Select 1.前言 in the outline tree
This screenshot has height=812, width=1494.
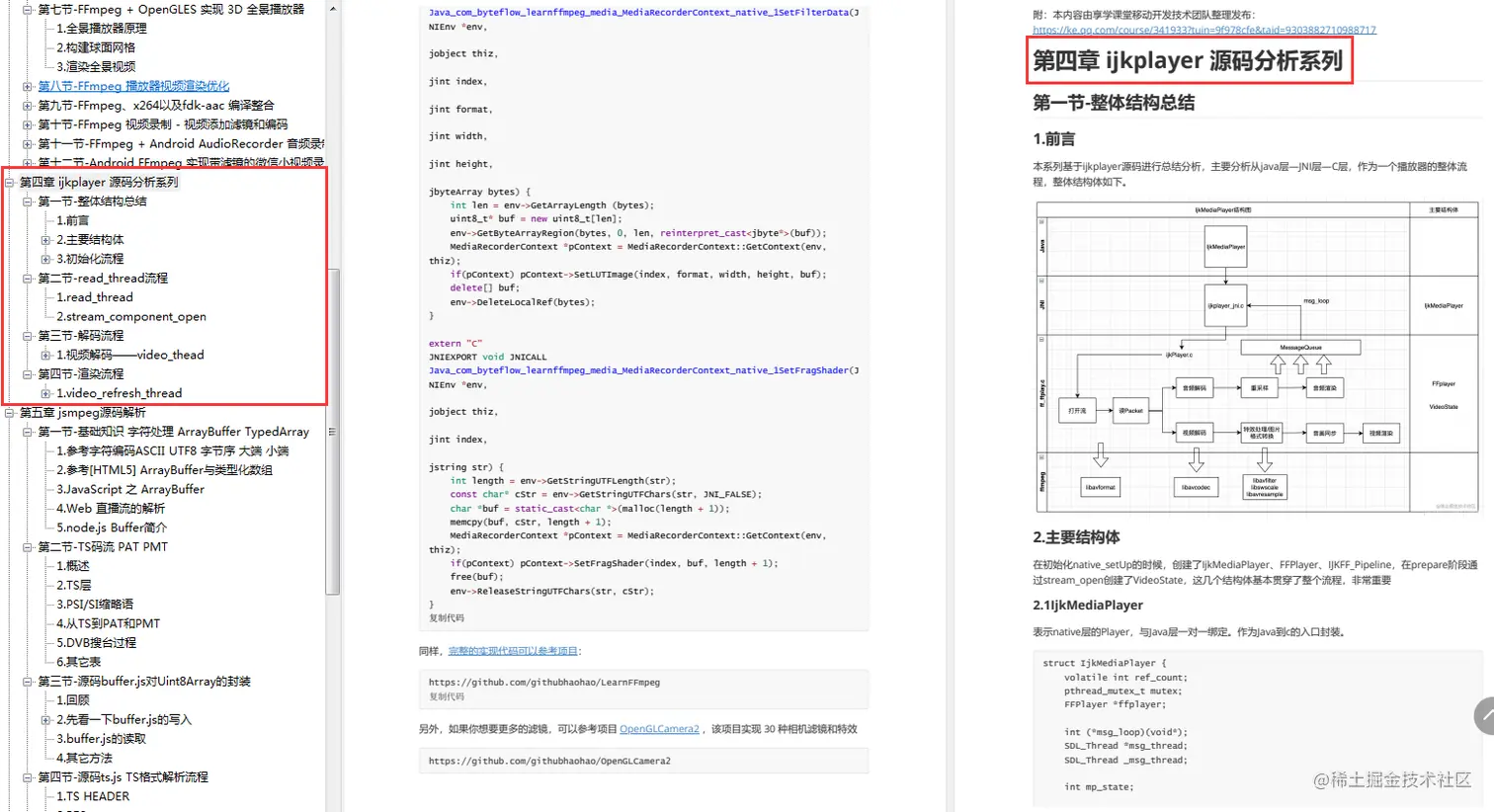tap(72, 220)
